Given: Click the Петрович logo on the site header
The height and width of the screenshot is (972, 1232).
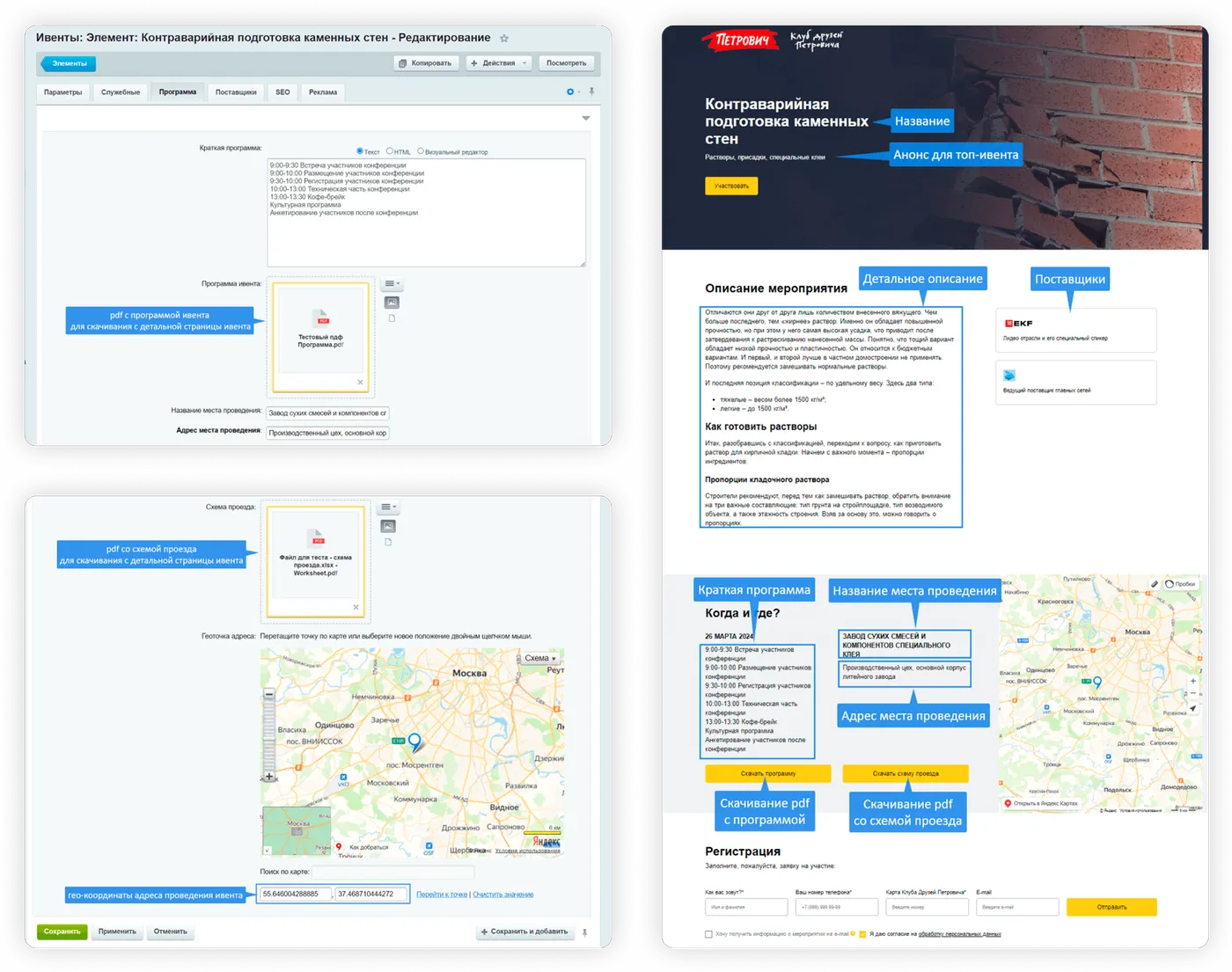Looking at the screenshot, I should (740, 40).
